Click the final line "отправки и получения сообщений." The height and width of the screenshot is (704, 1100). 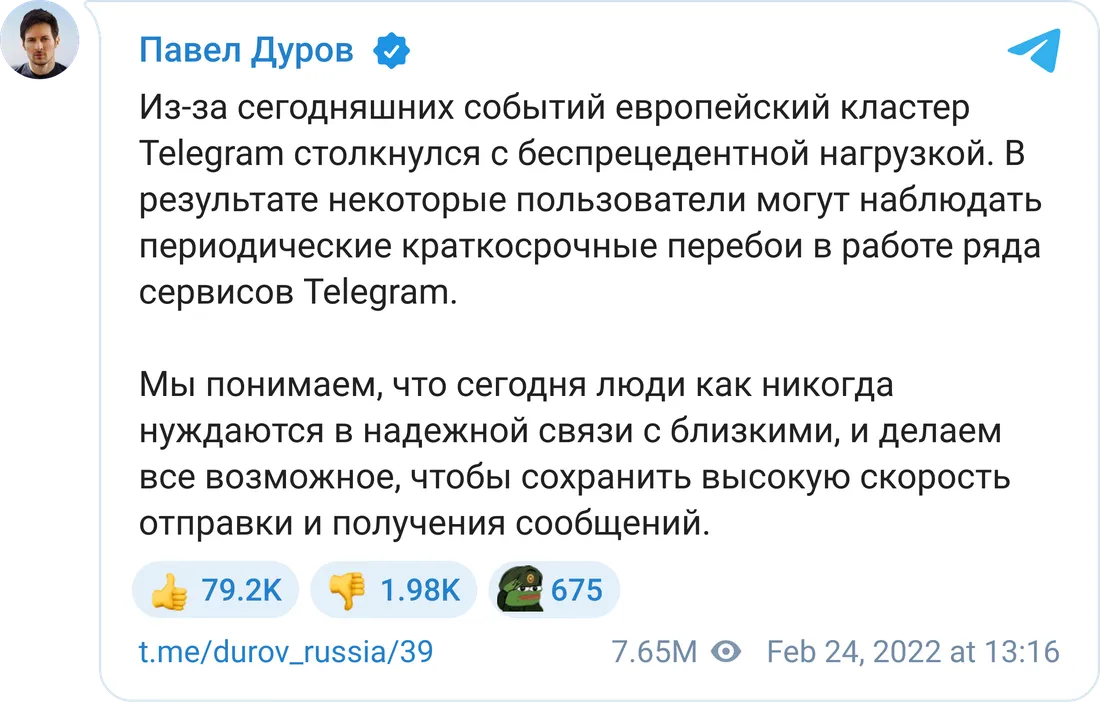coord(424,522)
